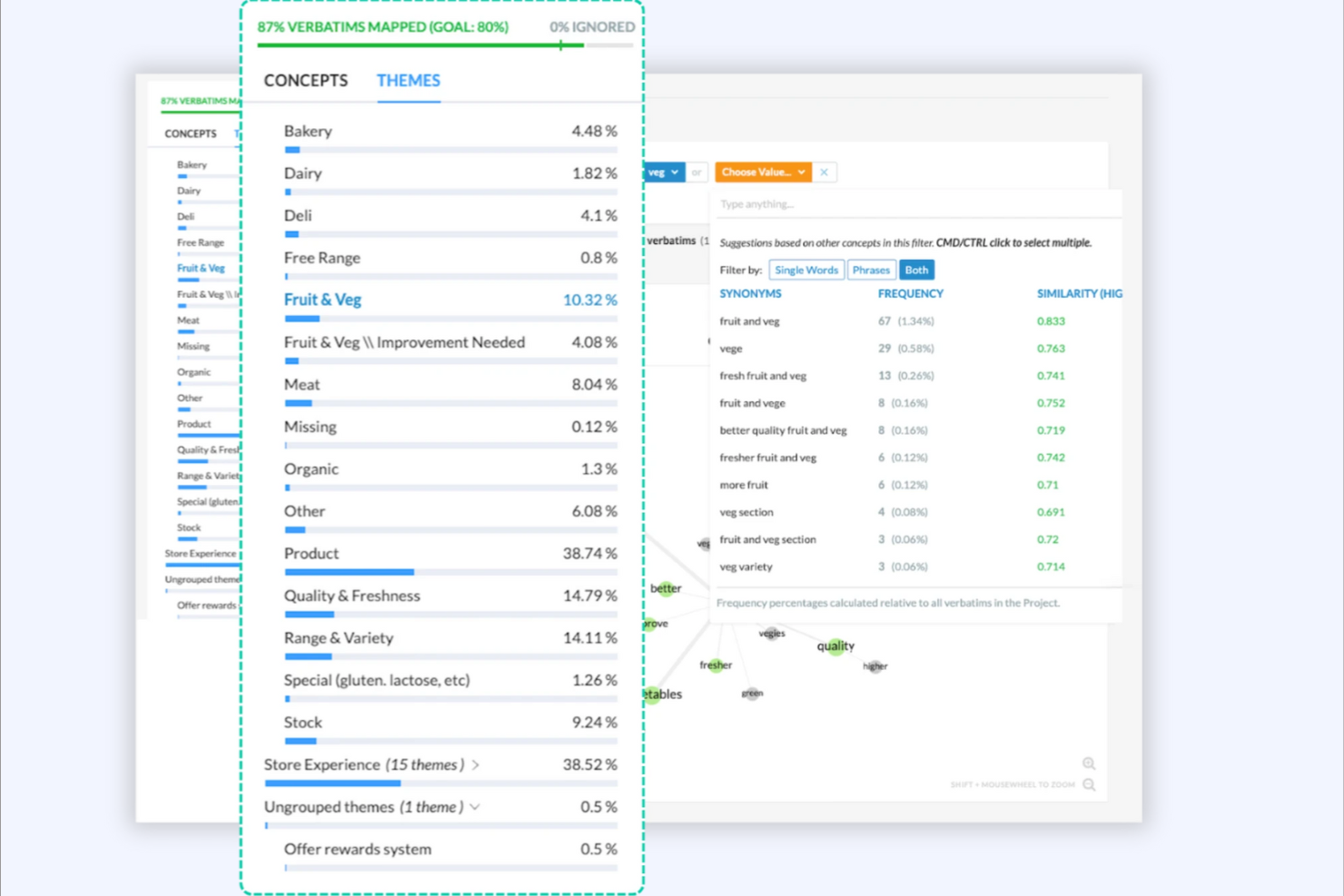This screenshot has height=896, width=1344.
Task: Click the zoom-out magnifier icon
Action: pyautogui.click(x=1088, y=784)
